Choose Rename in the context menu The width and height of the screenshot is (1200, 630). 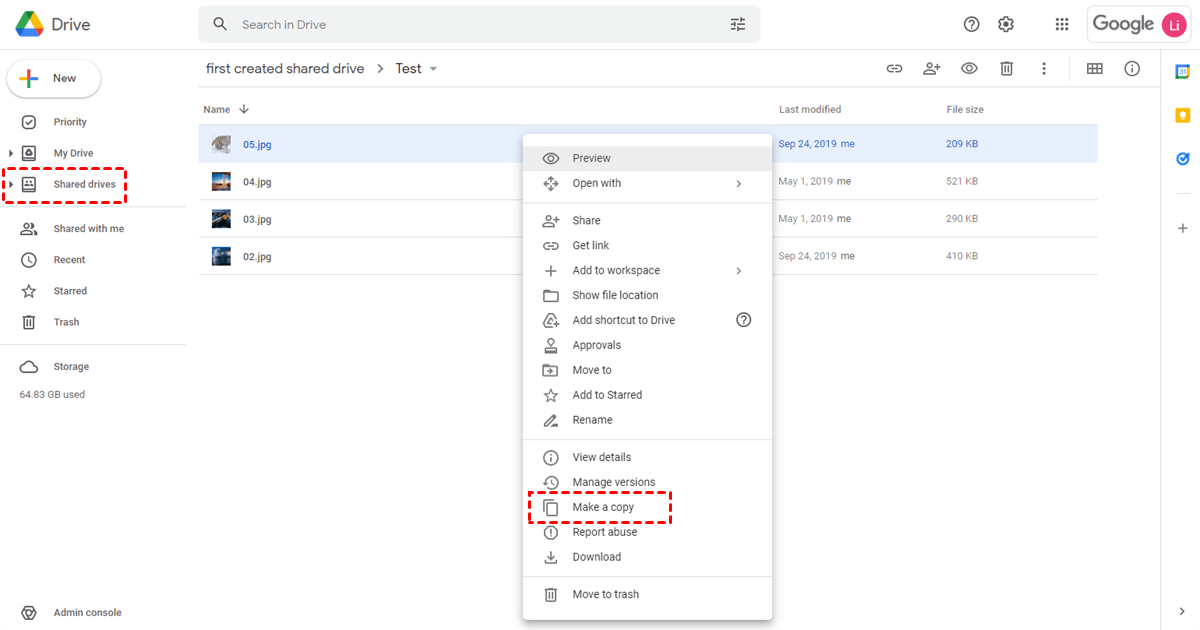593,420
